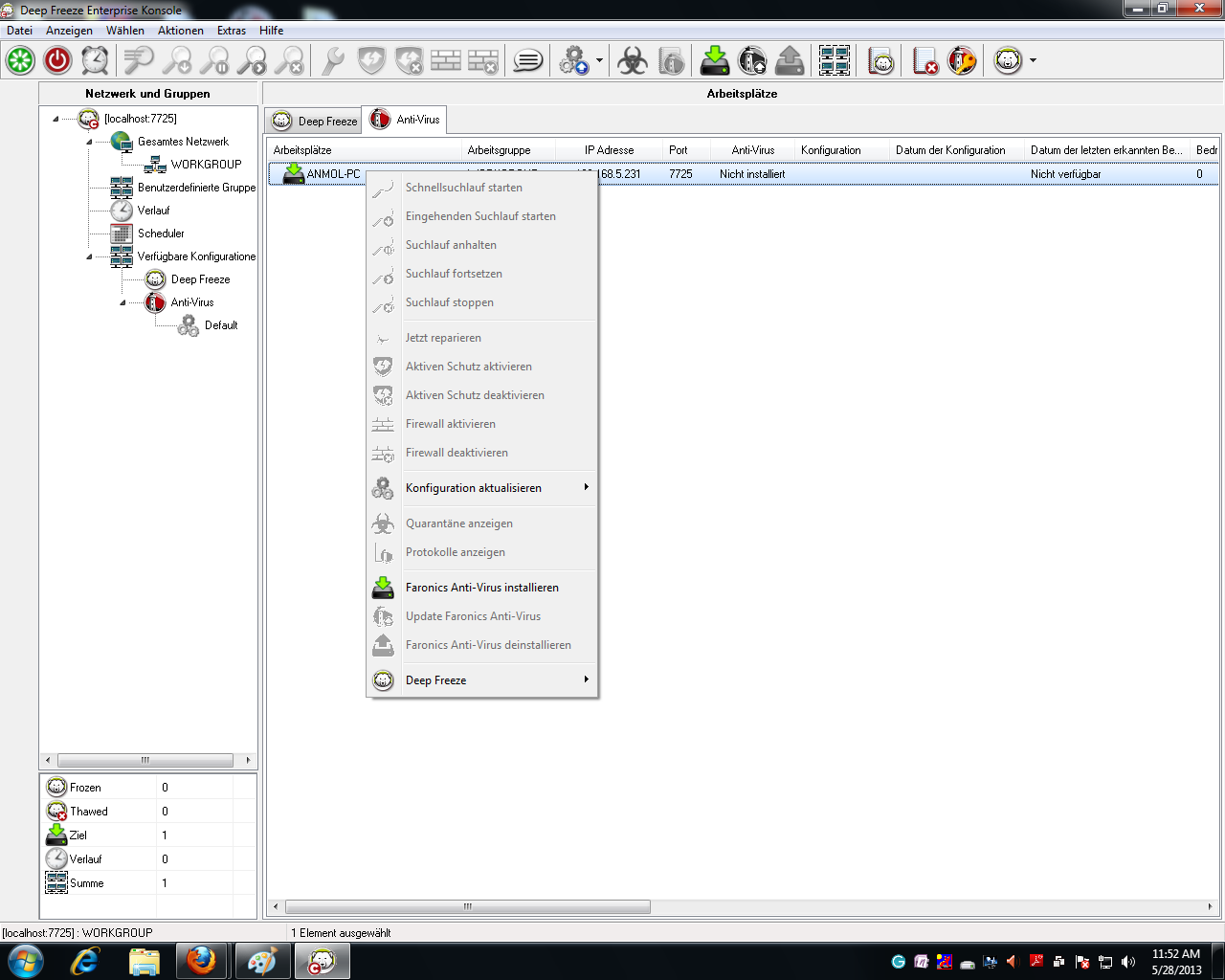This screenshot has width=1225, height=980.
Task: Open the Wählen menu
Action: coord(125,31)
